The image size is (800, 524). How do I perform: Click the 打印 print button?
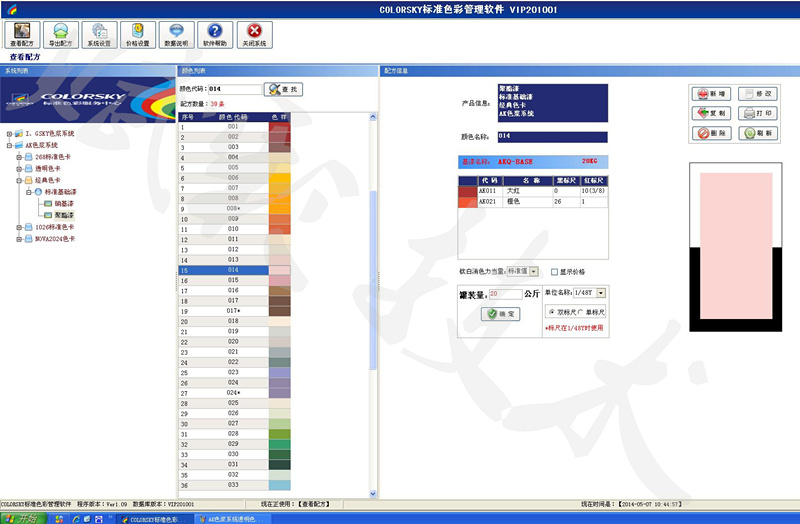[759, 113]
